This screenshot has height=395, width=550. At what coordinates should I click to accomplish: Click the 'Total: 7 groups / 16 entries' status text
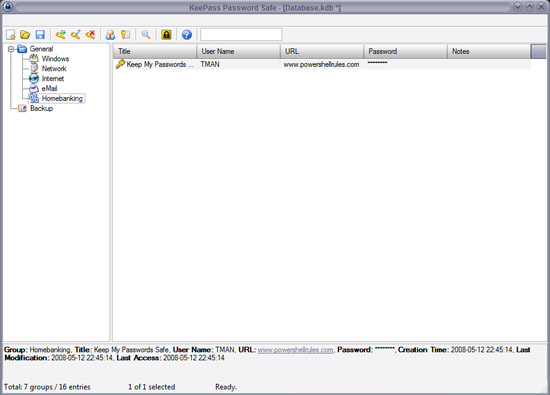[47, 387]
